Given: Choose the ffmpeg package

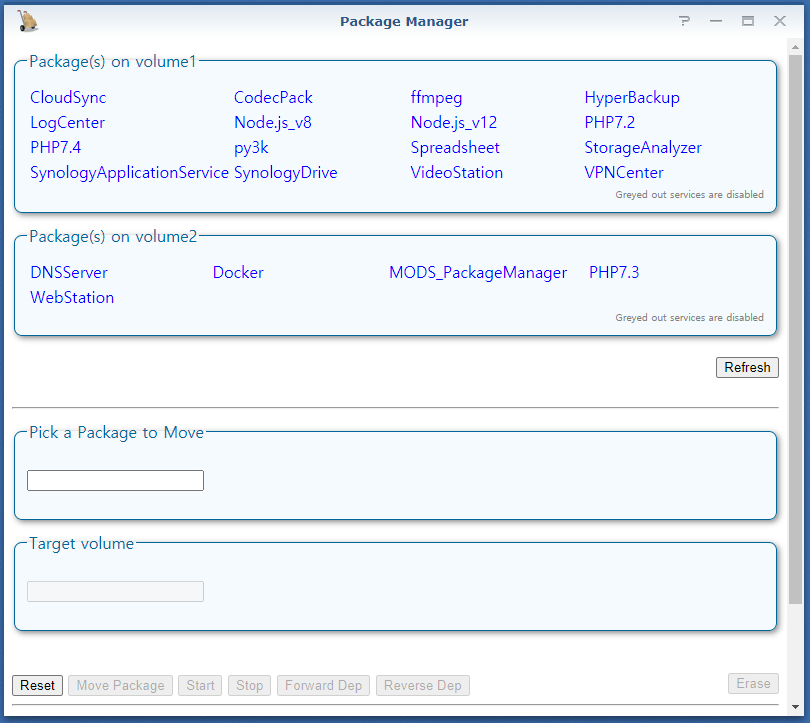Looking at the screenshot, I should click(x=437, y=98).
